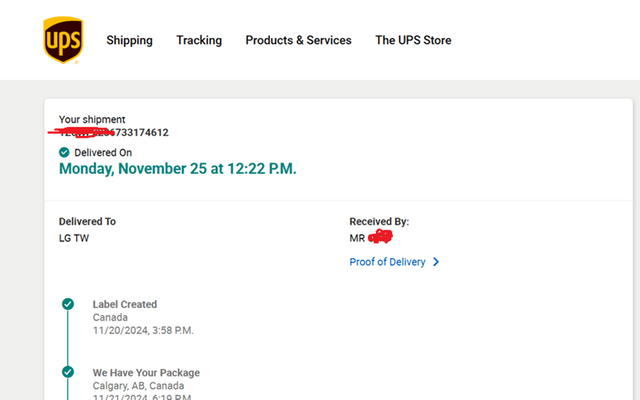Screen dimensions: 640x400
Task: Click the LG TW recipient text
Action: point(76,238)
